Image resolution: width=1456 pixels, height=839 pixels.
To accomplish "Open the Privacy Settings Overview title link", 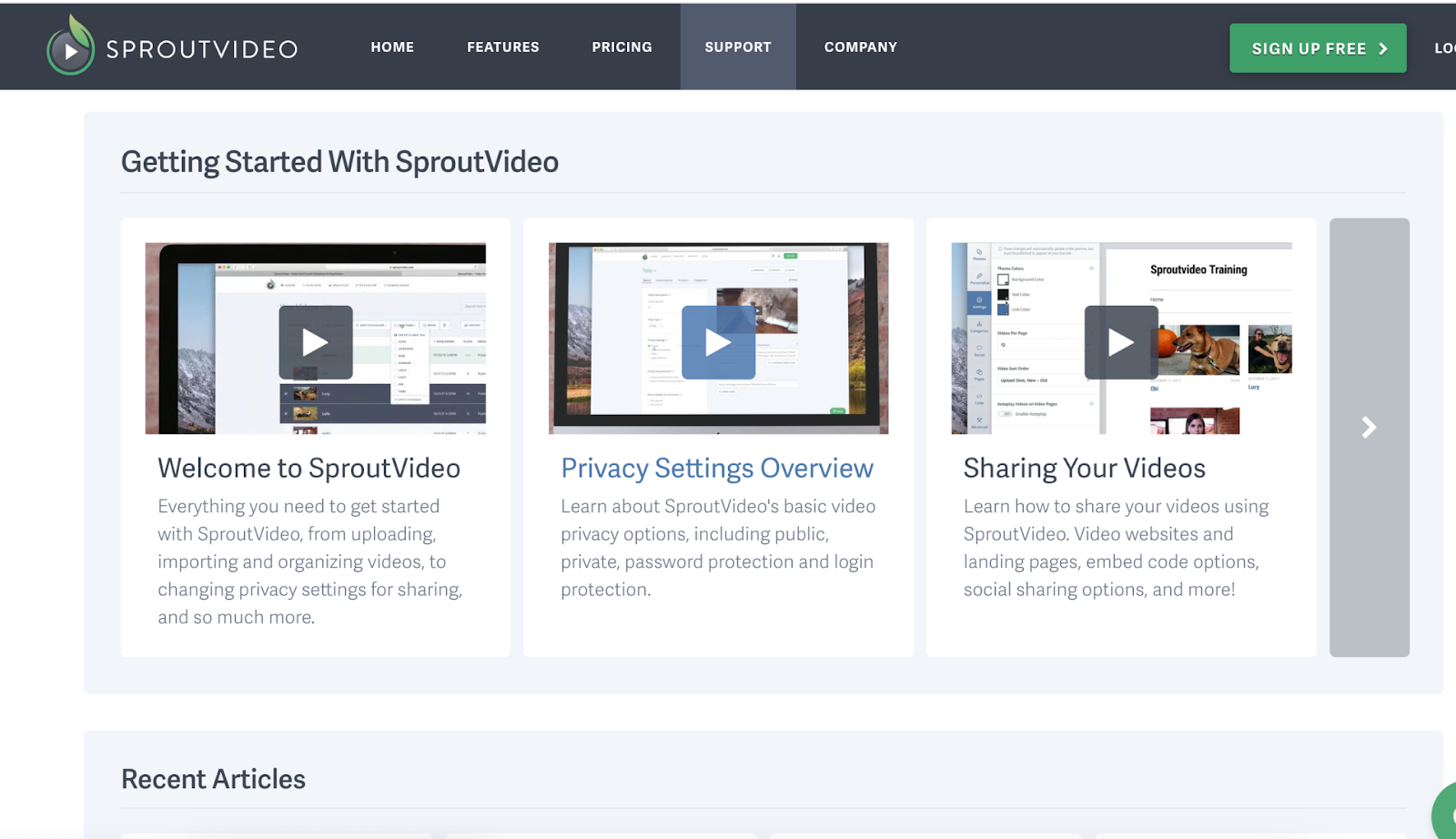I will tap(717, 468).
